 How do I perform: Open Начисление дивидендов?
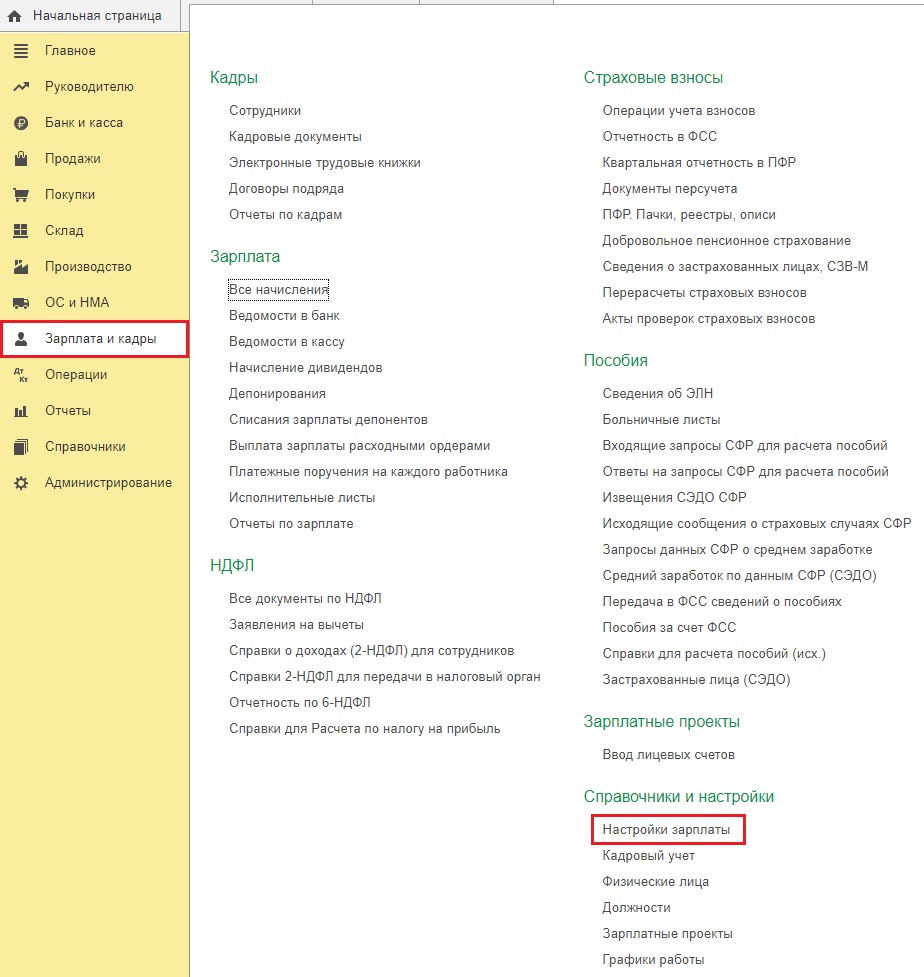click(305, 368)
